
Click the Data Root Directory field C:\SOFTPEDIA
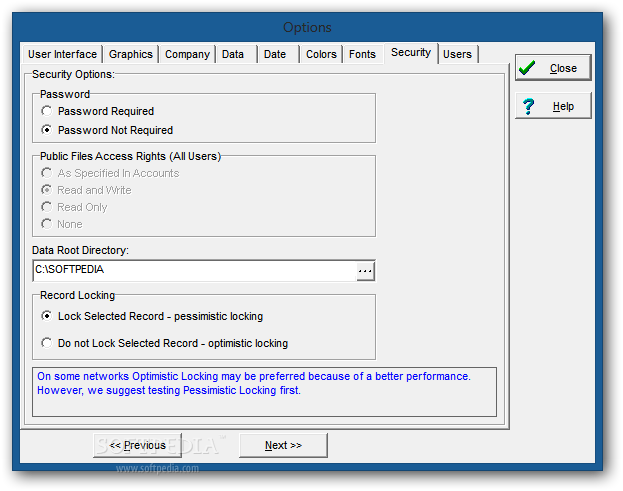pos(194,271)
